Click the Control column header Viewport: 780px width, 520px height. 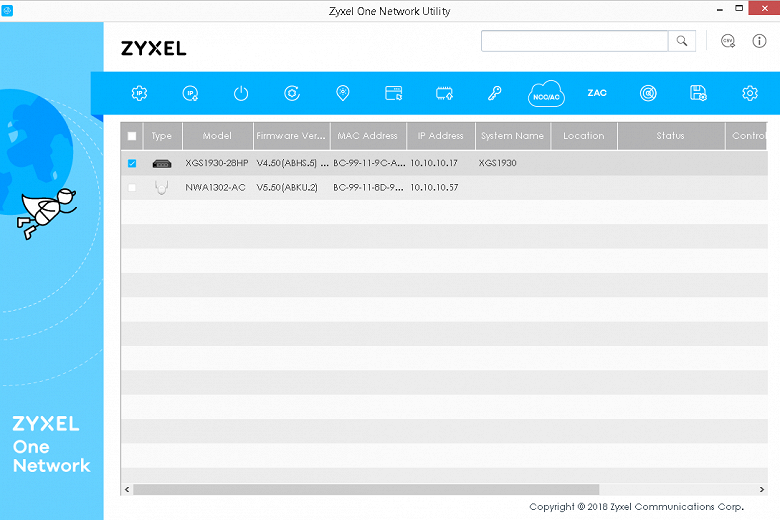pyautogui.click(x=747, y=136)
